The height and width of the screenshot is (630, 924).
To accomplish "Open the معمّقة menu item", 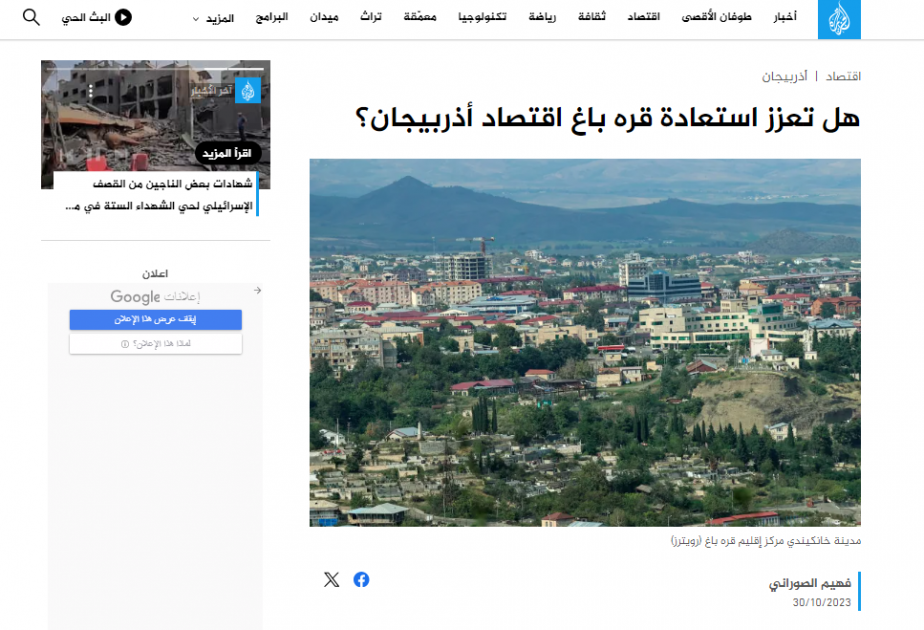I will pyautogui.click(x=420, y=17).
